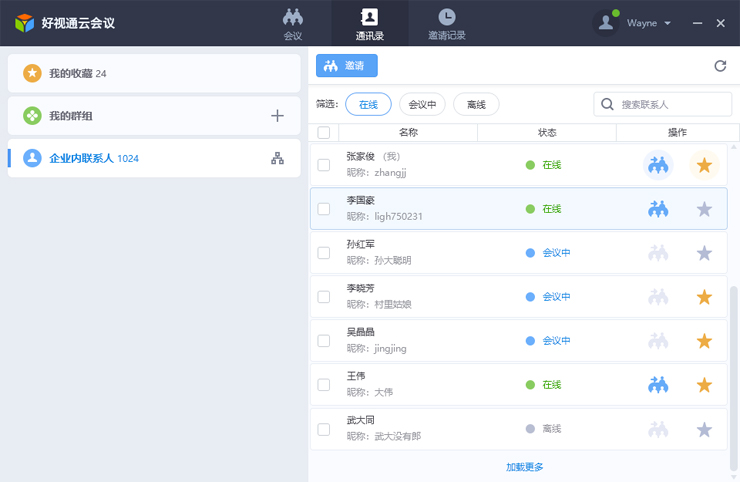Toggle the favorite star for 孙红军

coord(704,253)
